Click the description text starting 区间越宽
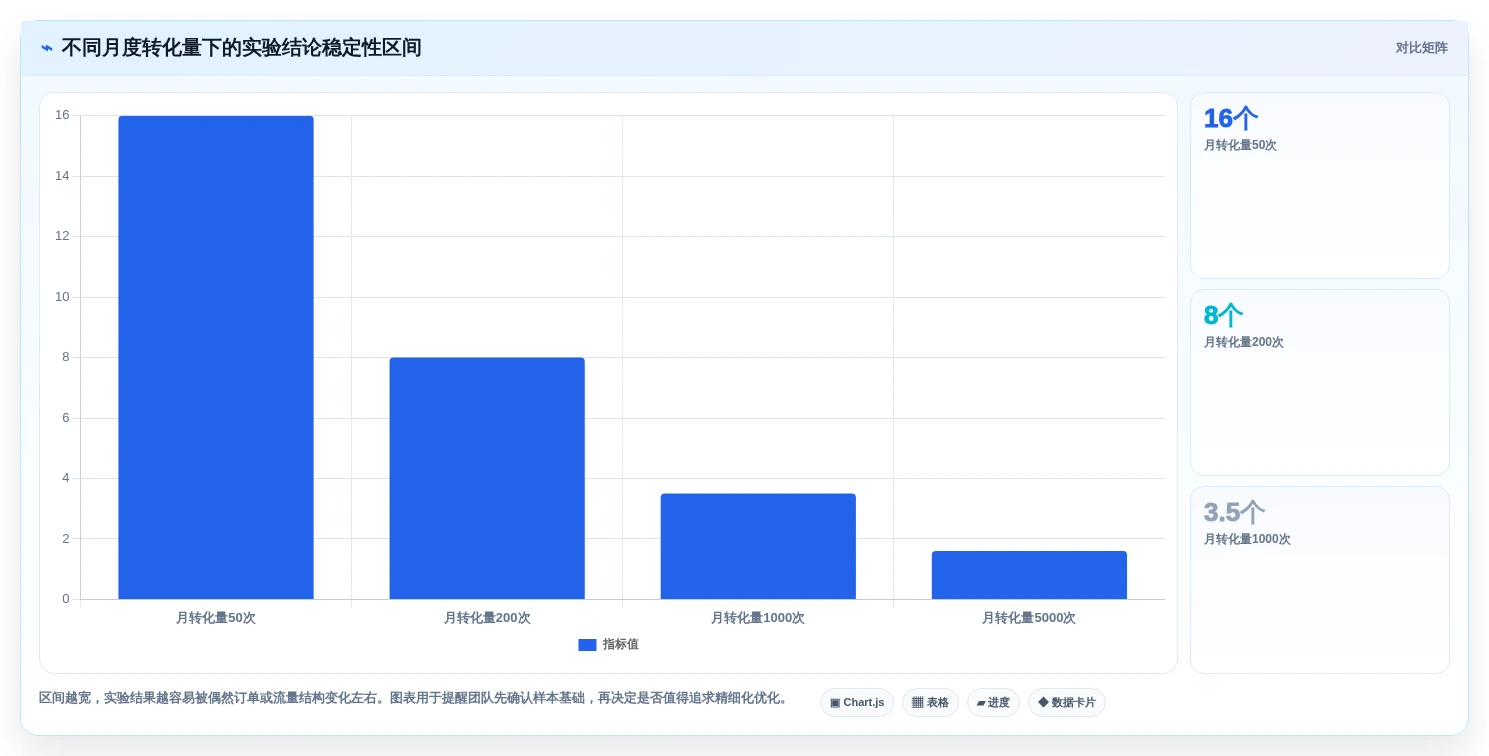Viewport: 1489px width, 756px height. (x=414, y=698)
